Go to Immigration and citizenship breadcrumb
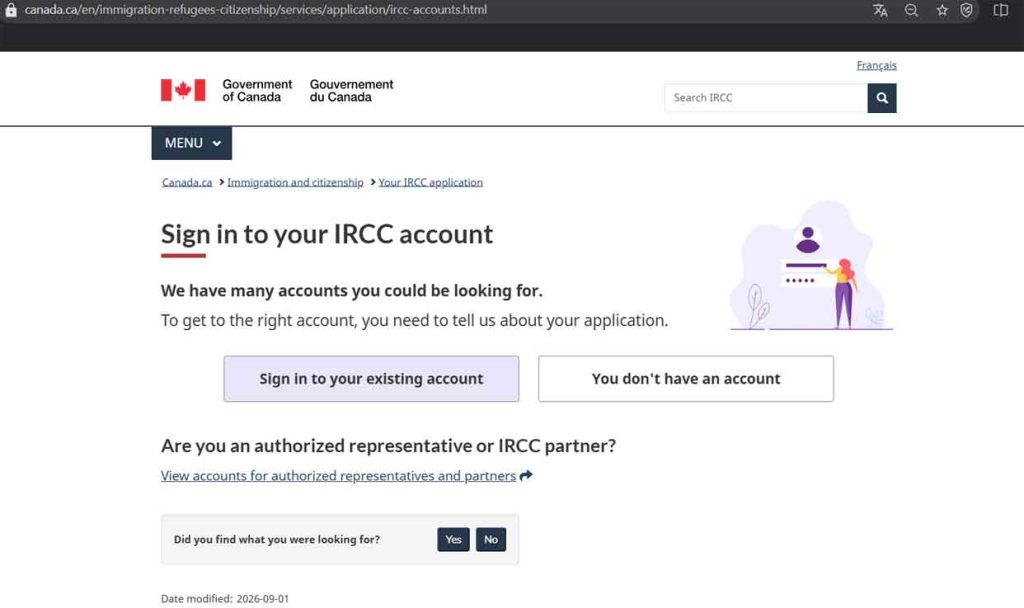 (x=295, y=182)
